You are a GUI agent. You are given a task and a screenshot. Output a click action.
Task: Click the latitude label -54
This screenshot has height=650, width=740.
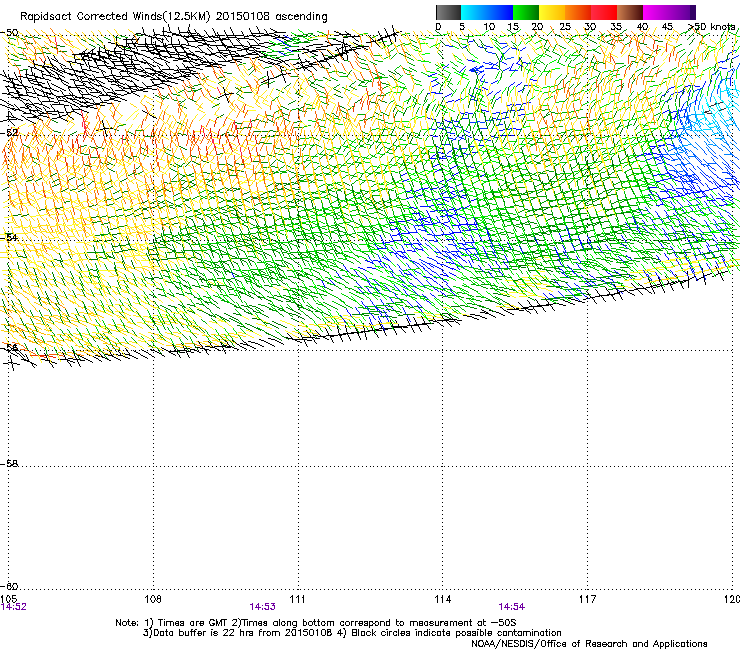9,237
